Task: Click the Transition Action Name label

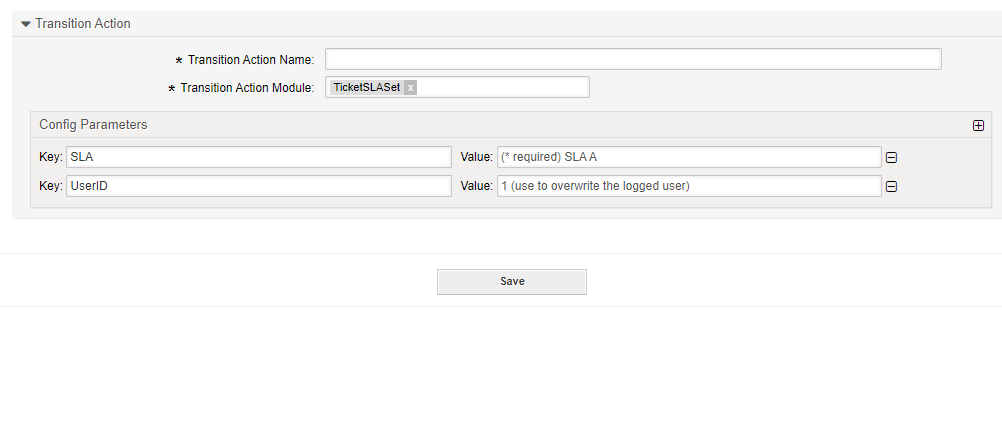Action: point(250,60)
